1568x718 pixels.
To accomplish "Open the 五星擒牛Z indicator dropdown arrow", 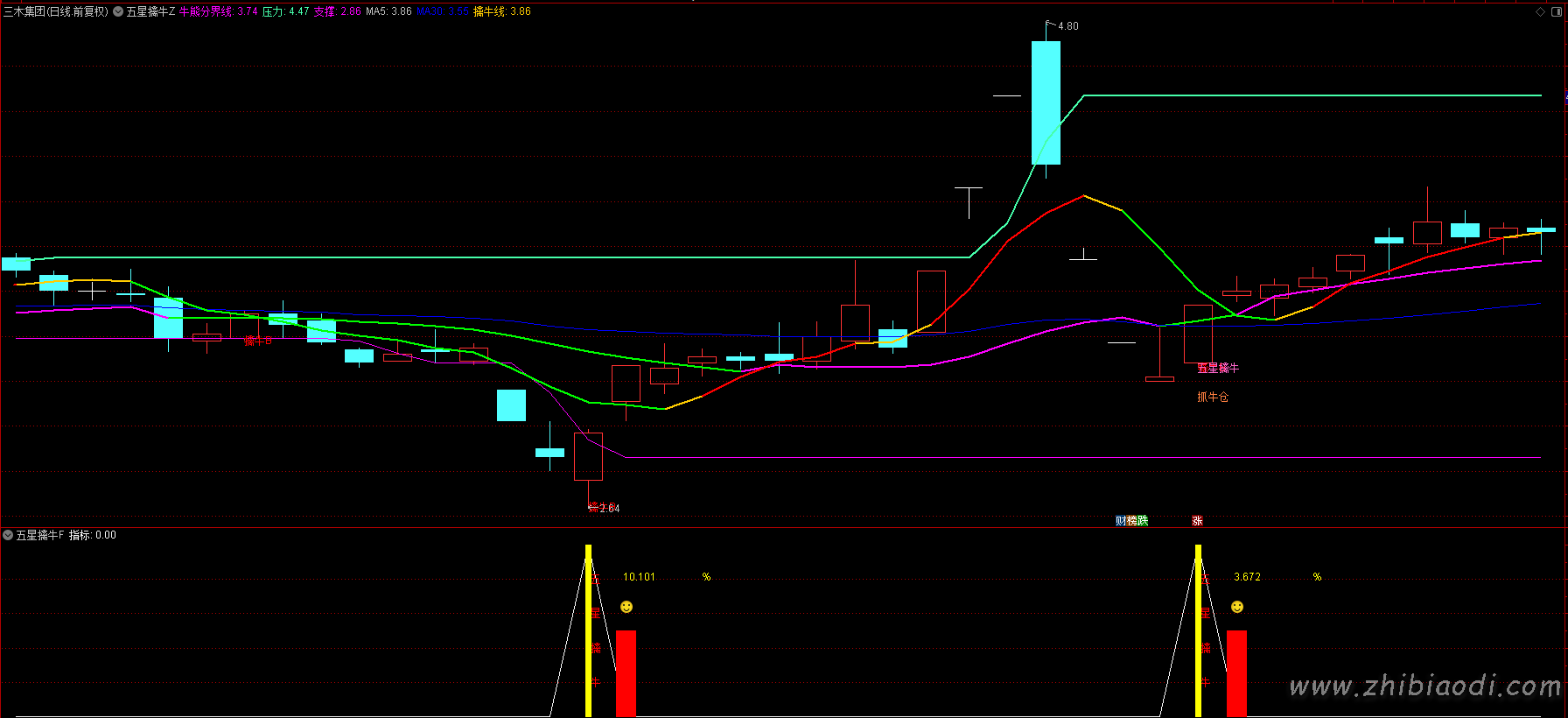I will (118, 11).
